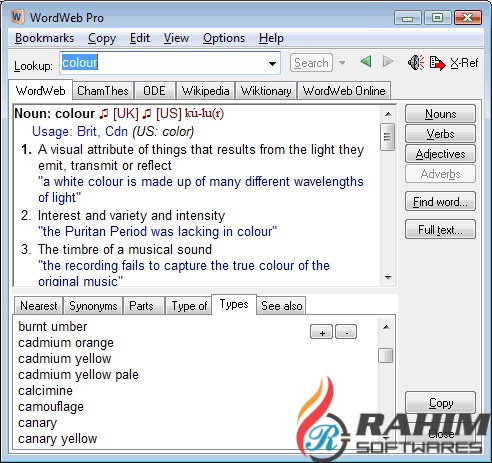Expand the Lookup word history dropdown
This screenshot has width=492, height=463.
point(272,63)
